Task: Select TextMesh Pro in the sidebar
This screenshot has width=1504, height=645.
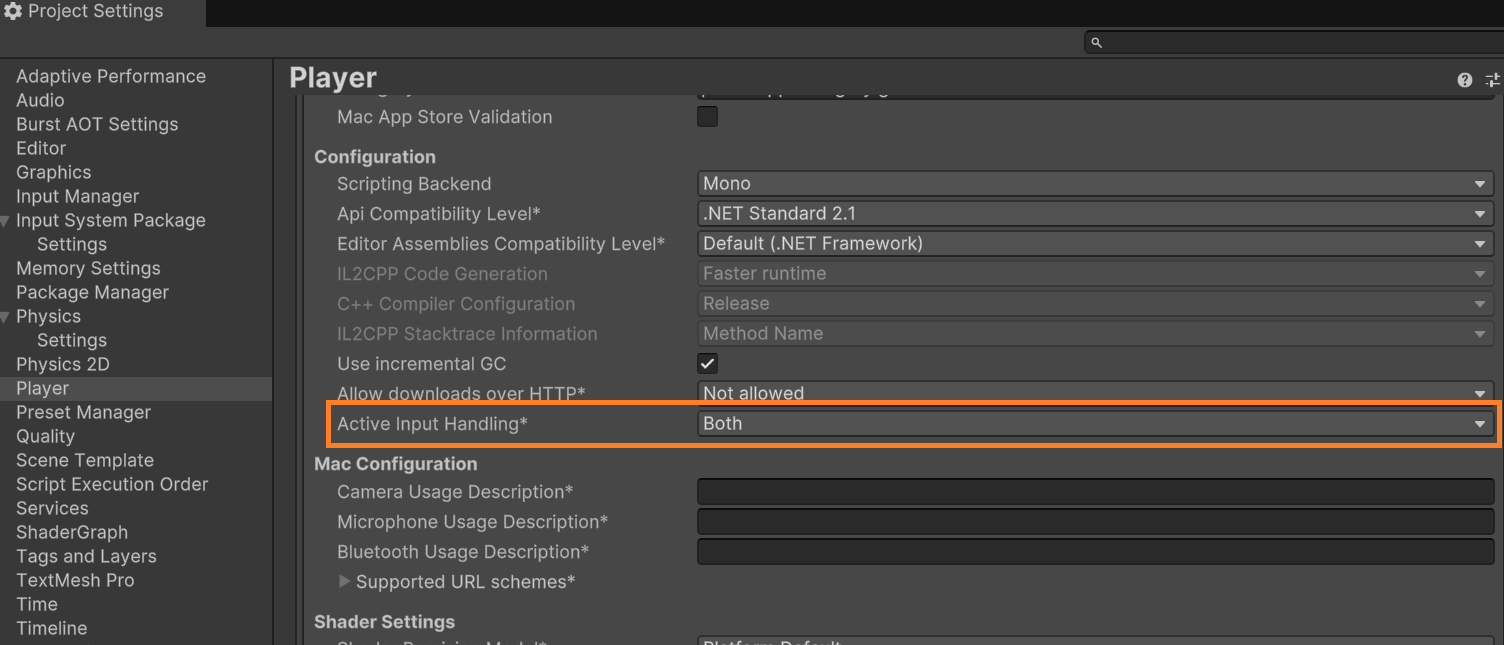Action: coord(75,580)
